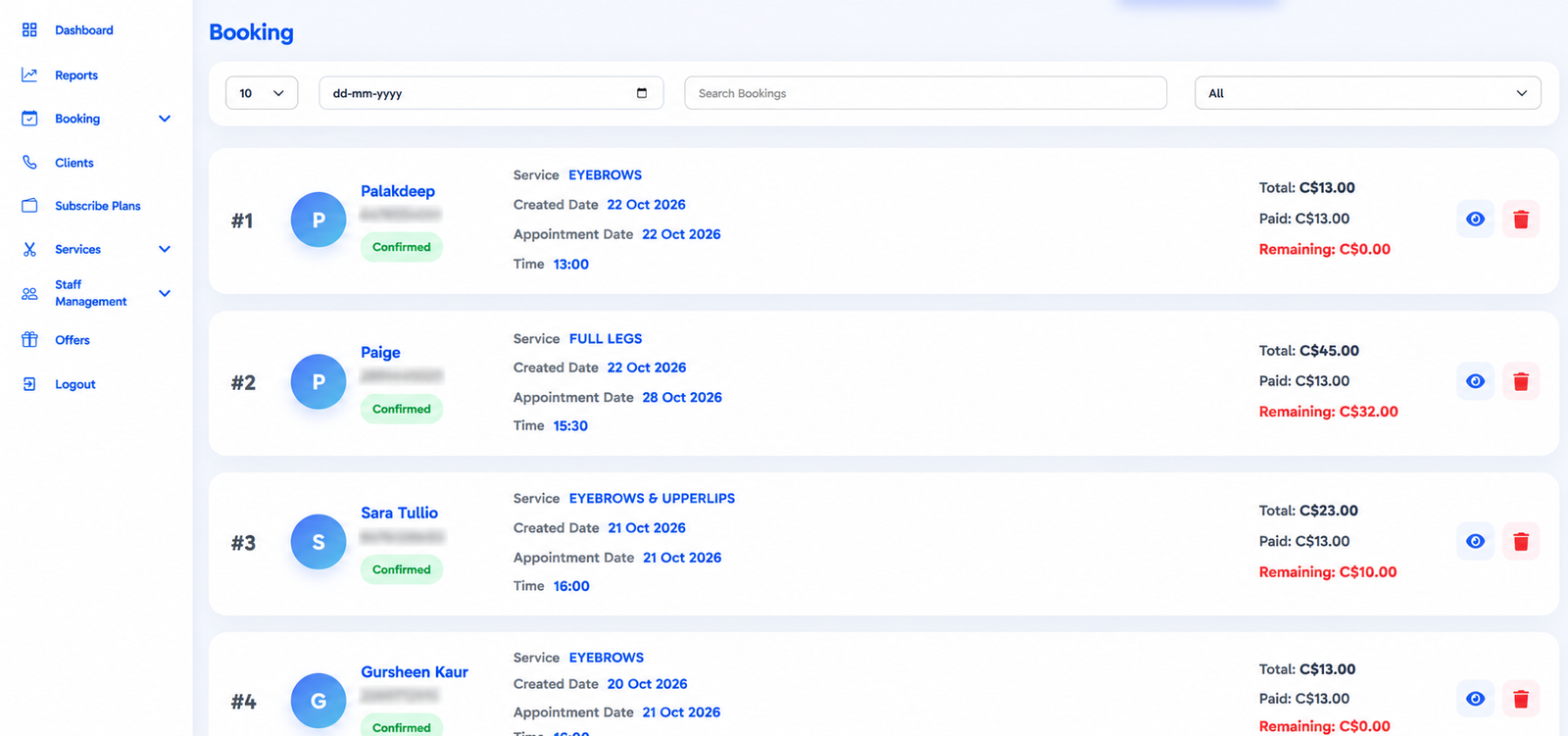This screenshot has width=1568, height=736.
Task: Click the Booking calendar icon in sidebar
Action: click(29, 119)
